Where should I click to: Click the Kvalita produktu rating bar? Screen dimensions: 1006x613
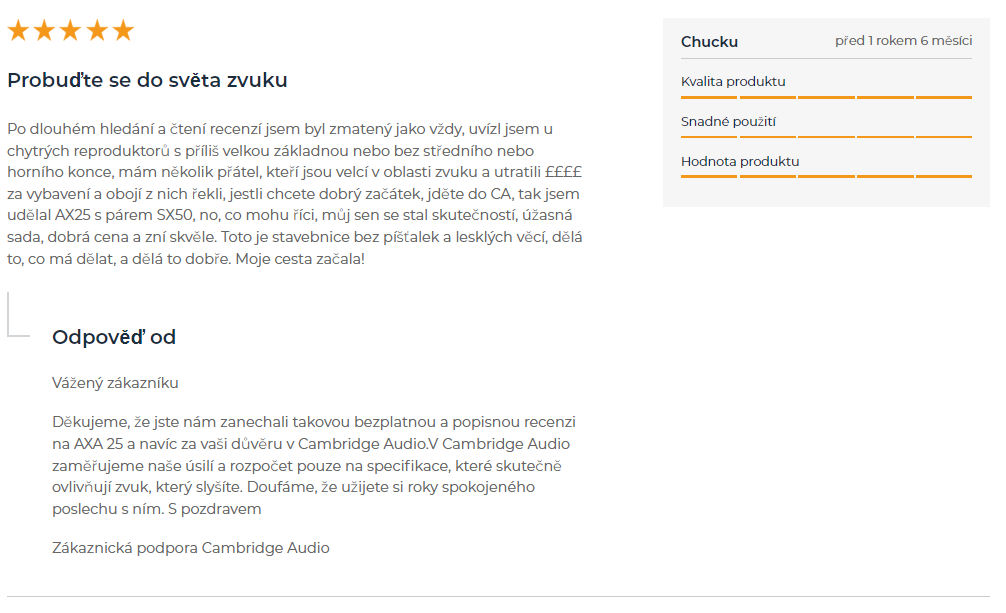[x=826, y=98]
